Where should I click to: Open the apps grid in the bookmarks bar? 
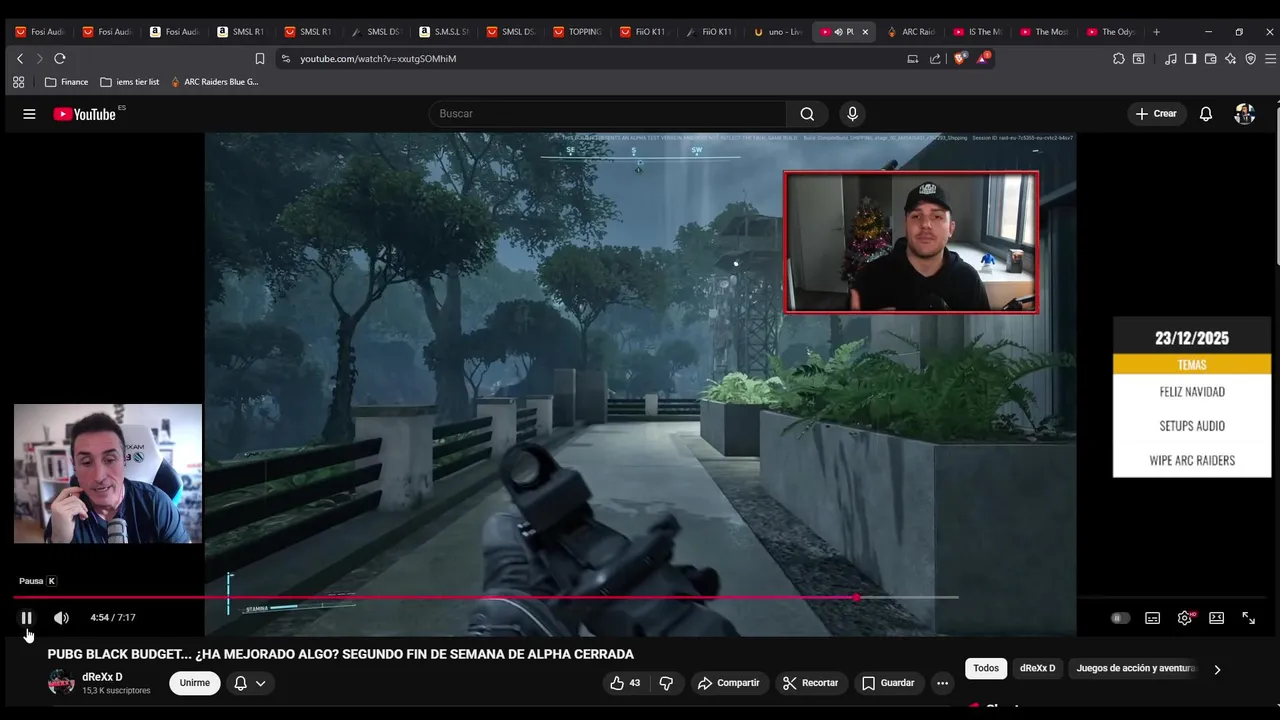19,82
